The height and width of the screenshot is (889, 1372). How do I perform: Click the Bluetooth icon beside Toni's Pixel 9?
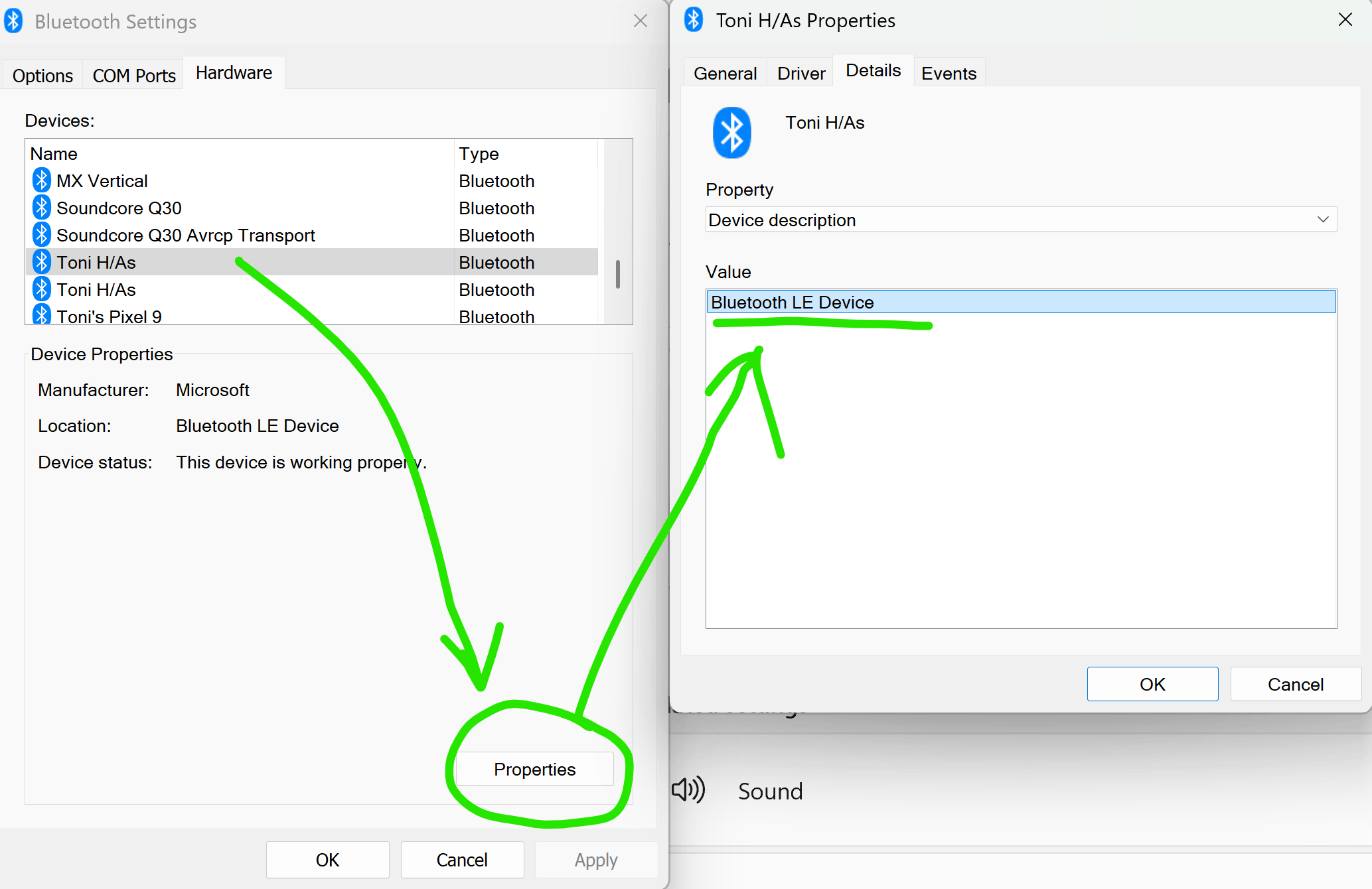point(41,315)
